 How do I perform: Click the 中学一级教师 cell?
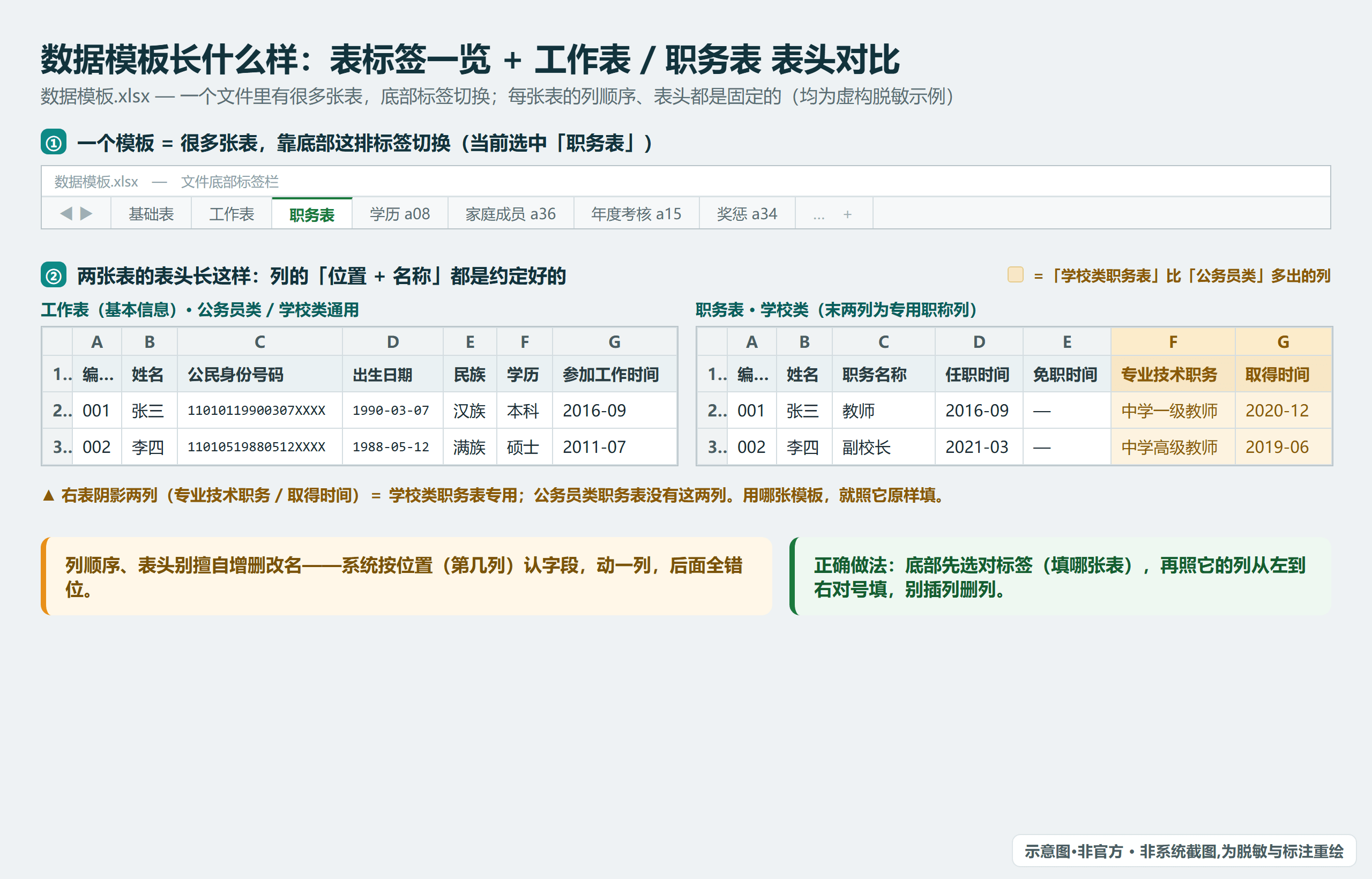[1173, 411]
